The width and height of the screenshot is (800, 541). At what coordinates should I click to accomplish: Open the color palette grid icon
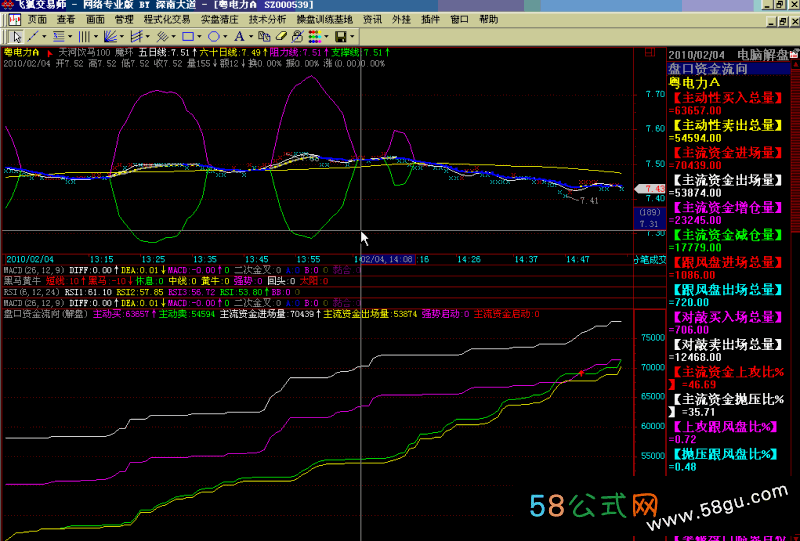(315, 37)
